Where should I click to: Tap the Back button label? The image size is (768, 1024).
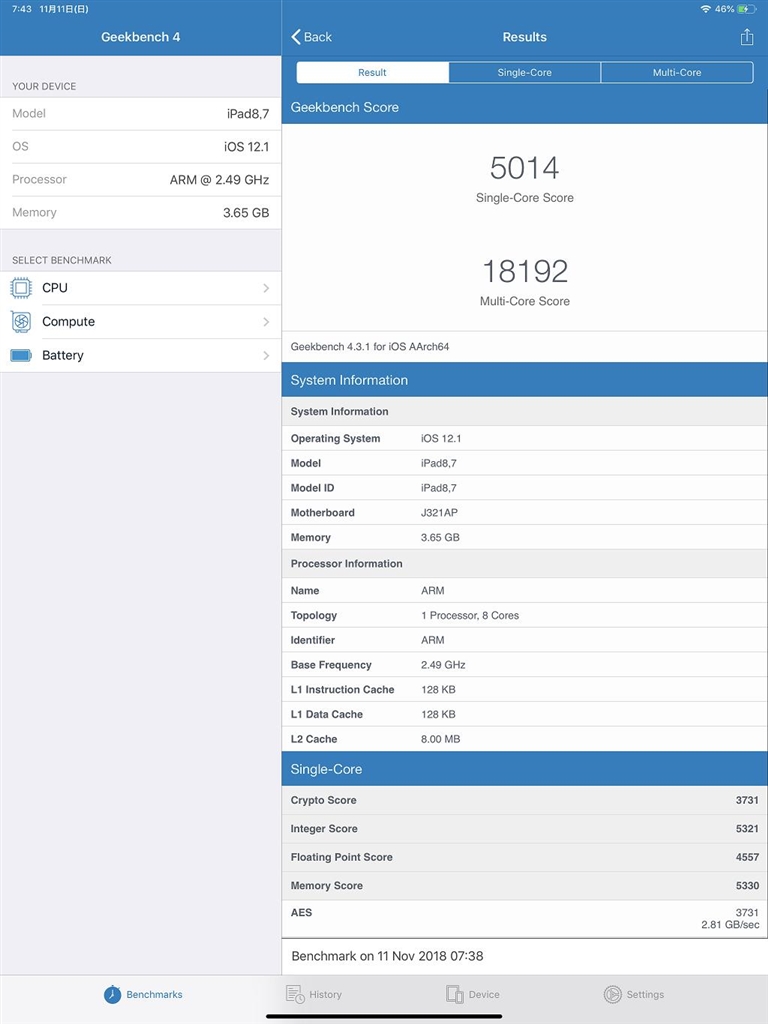pos(317,37)
